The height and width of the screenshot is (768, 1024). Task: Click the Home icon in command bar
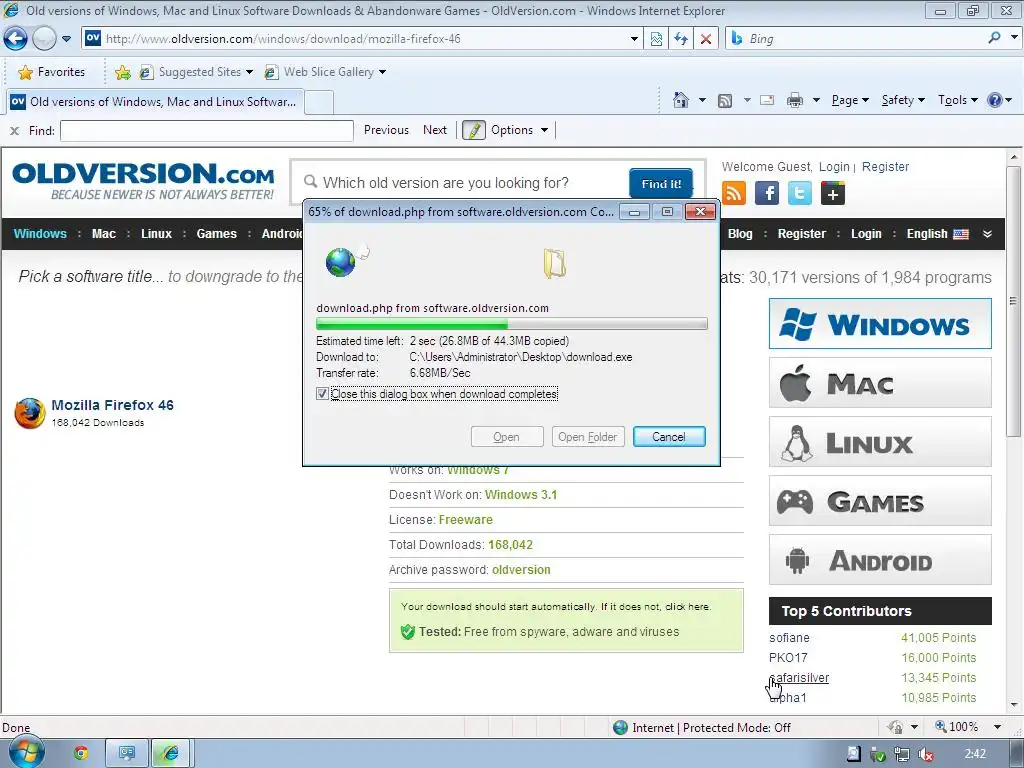click(680, 100)
